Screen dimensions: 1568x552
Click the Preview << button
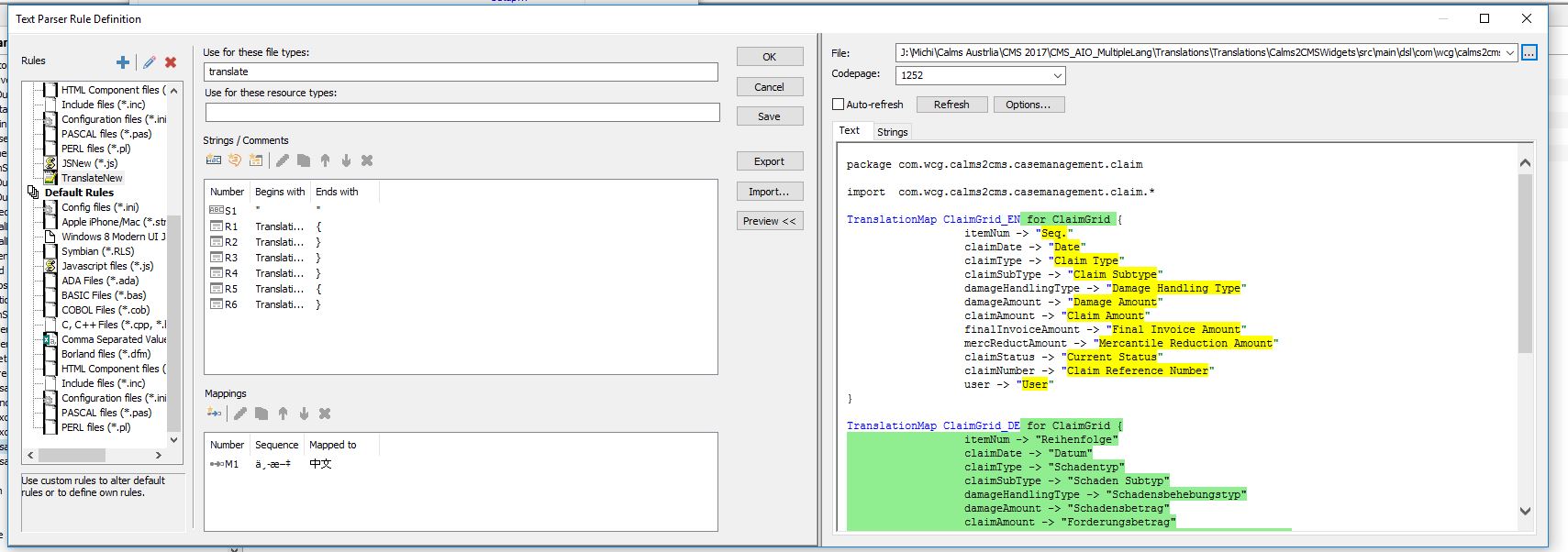pos(769,221)
